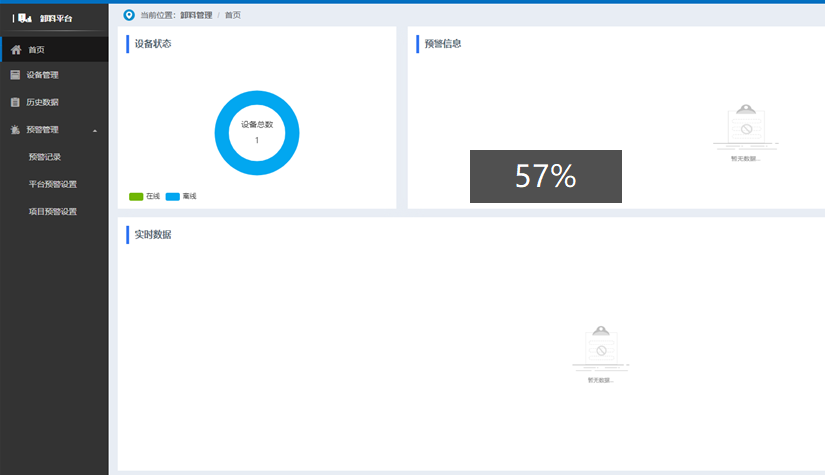Click the location pin icon in breadcrumb
The image size is (825, 475).
[128, 15]
